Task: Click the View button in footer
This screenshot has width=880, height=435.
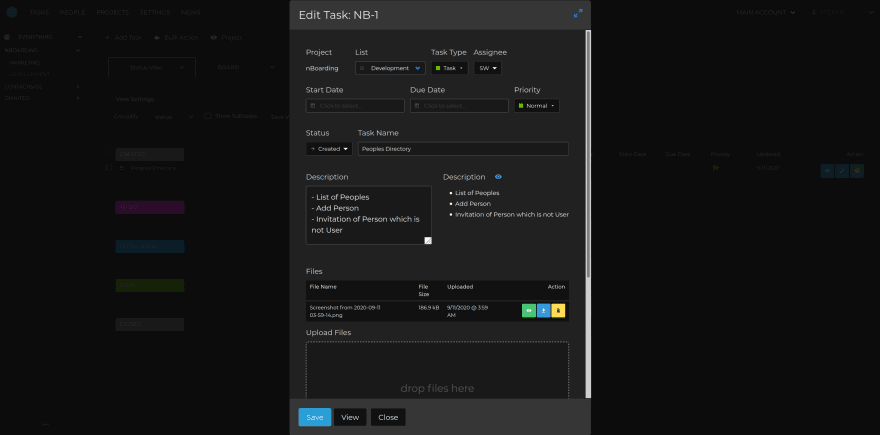Action: pos(350,417)
